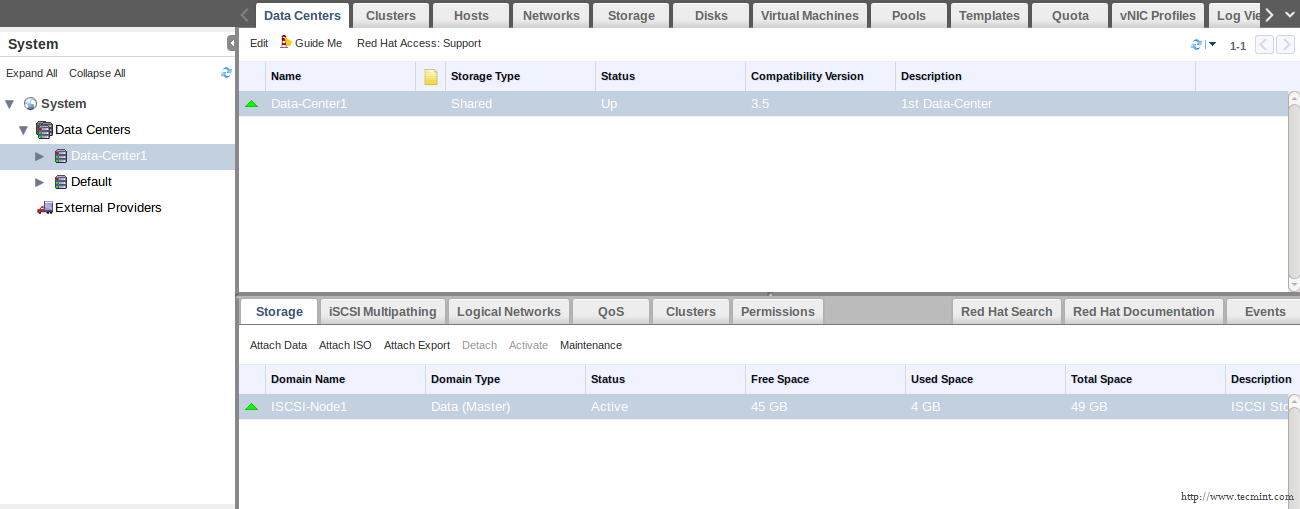Click the System globe icon in tree
This screenshot has height=509, width=1300.
tap(30, 104)
